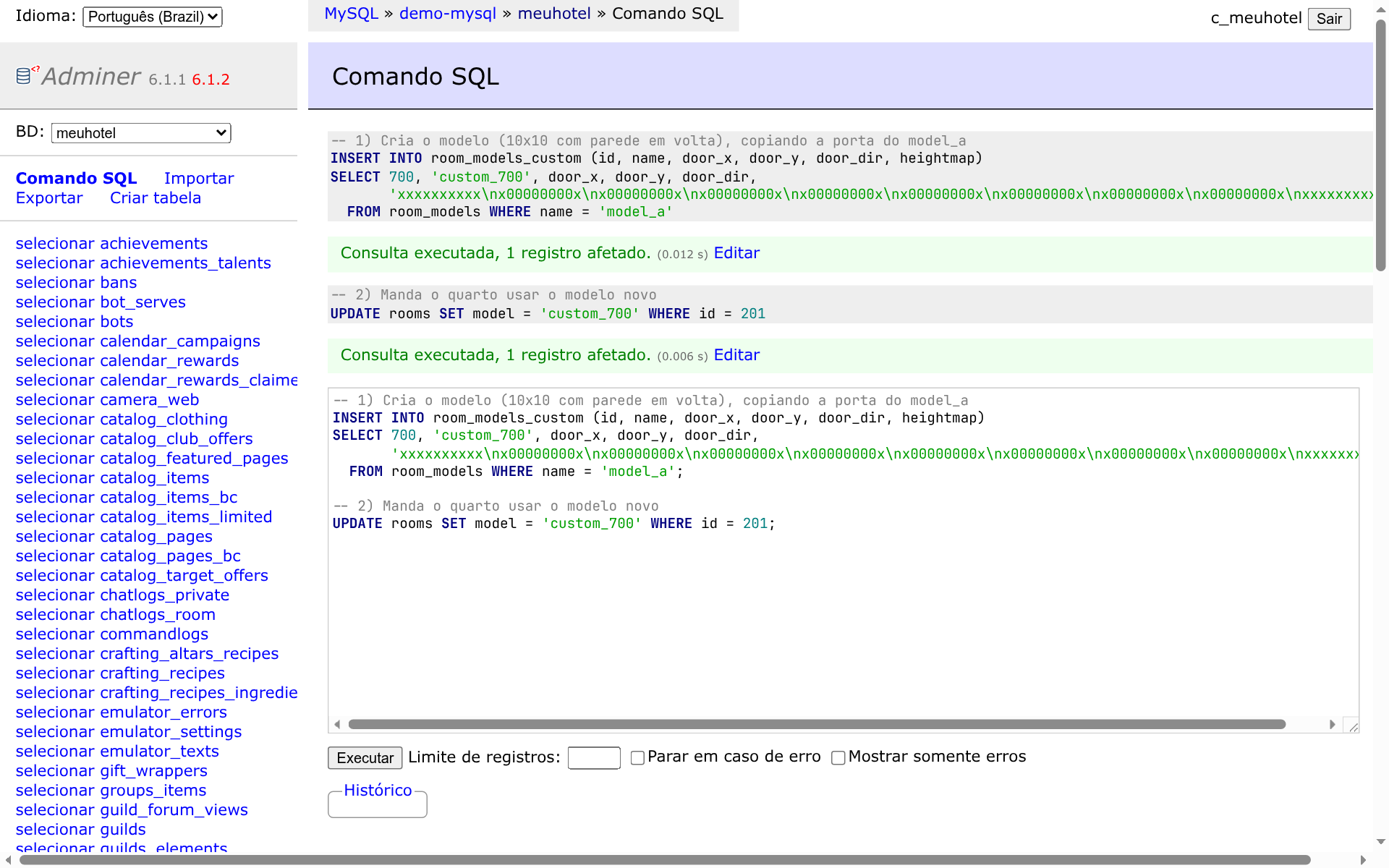Open the Comando SQL menu link
The image size is (1389, 868).
tap(76, 178)
